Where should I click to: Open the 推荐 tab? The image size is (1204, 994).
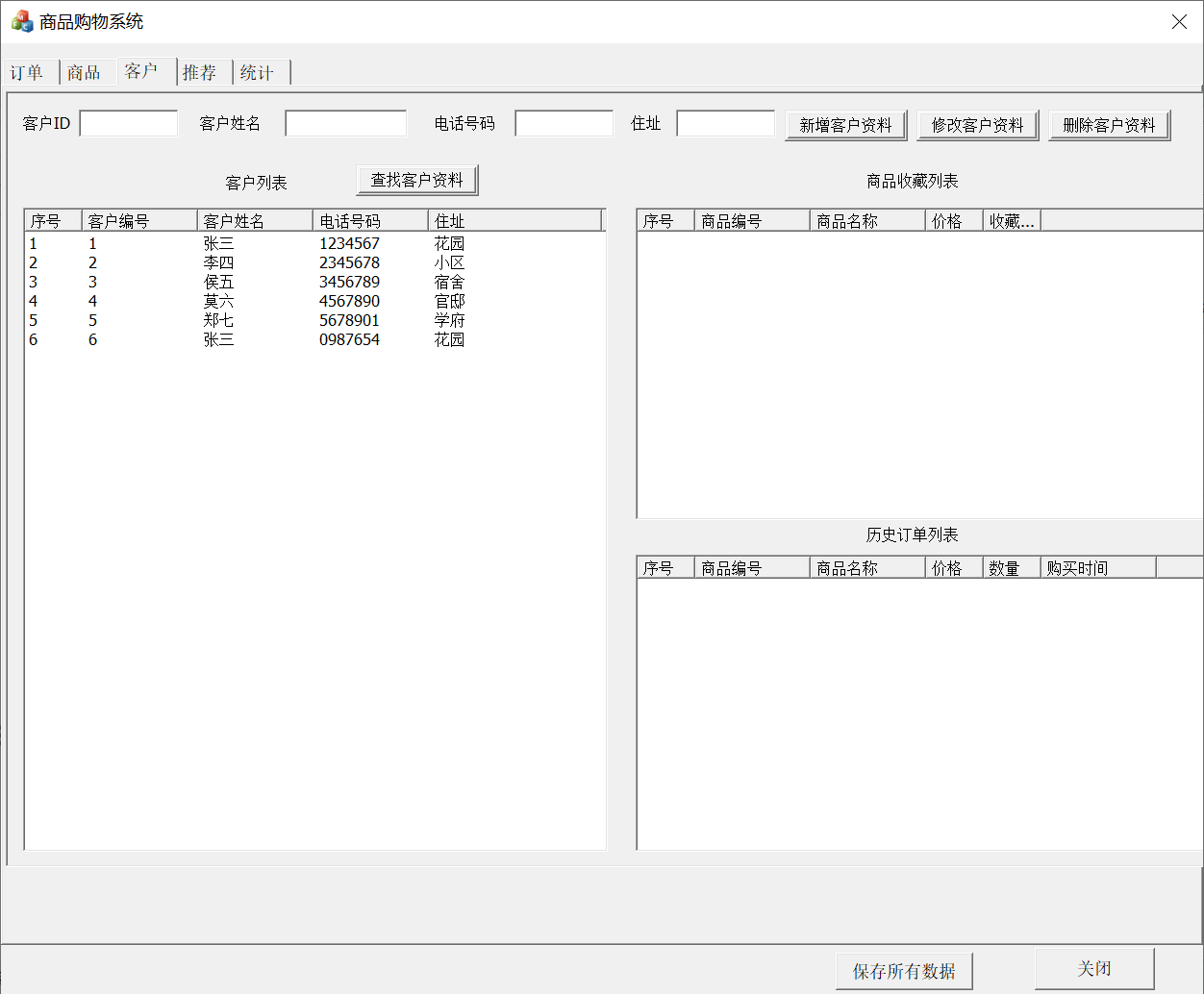tap(204, 73)
